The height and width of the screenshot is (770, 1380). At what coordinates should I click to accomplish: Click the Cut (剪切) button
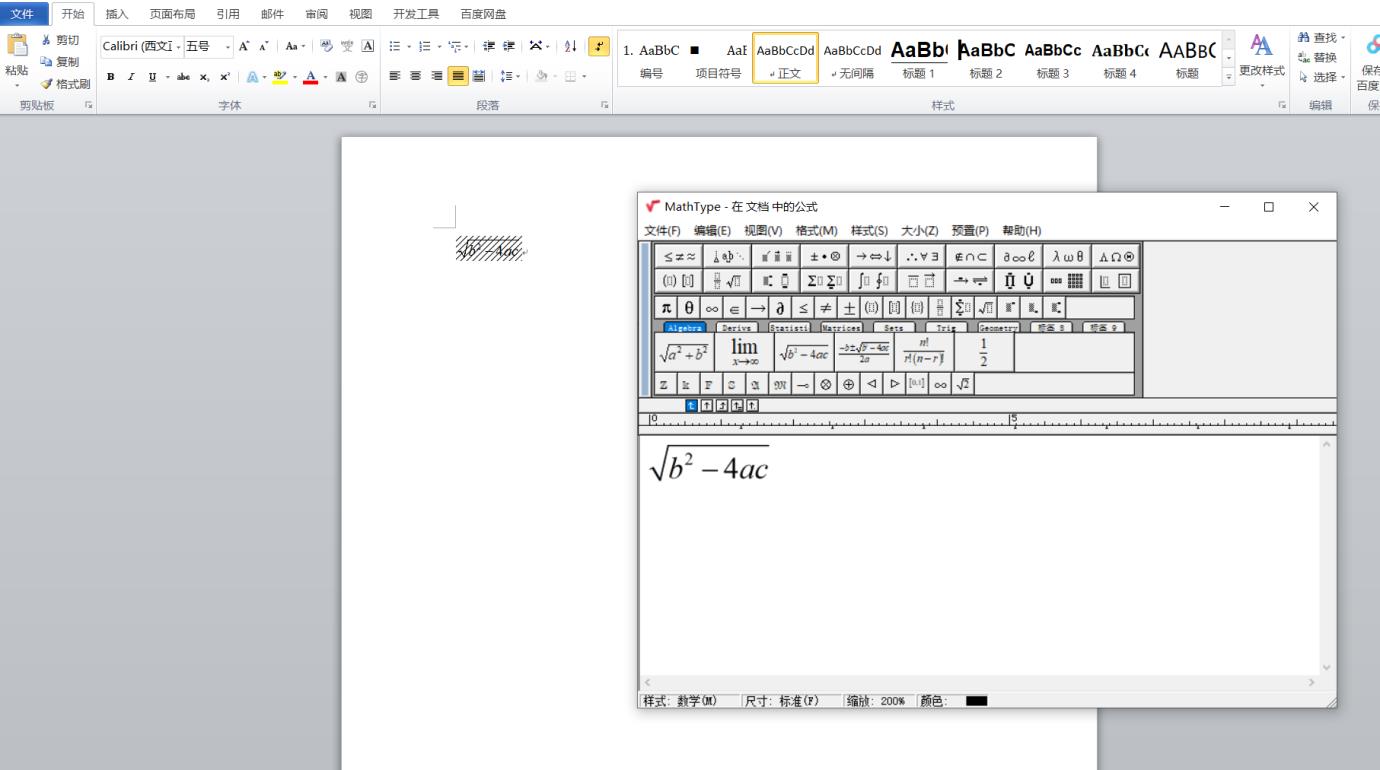point(60,40)
